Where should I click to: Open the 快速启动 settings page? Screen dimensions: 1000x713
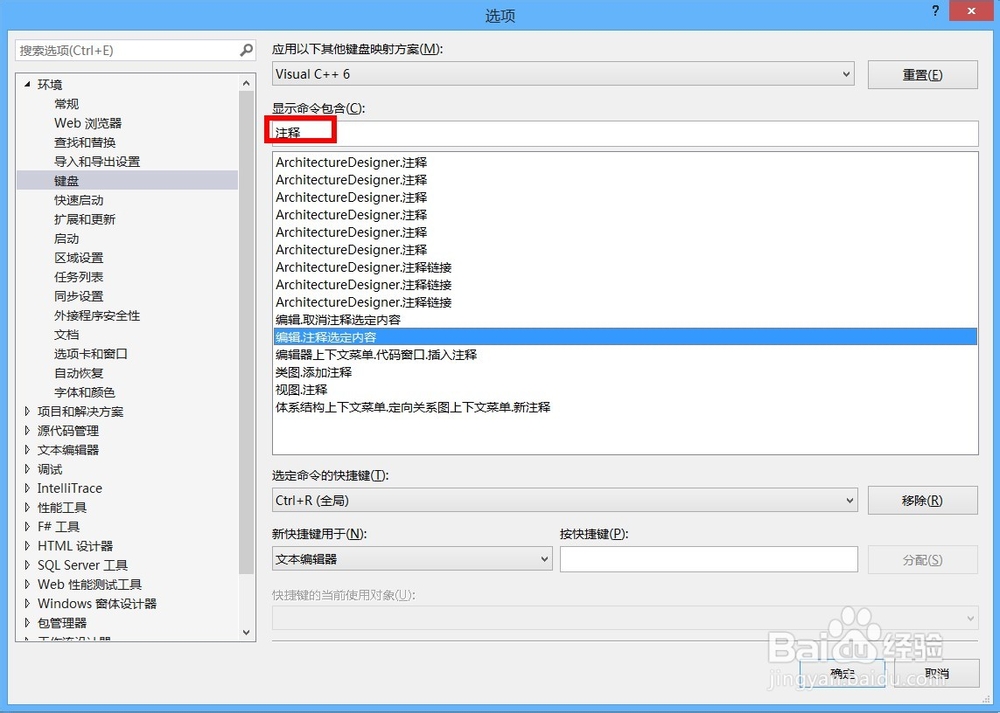pos(78,200)
